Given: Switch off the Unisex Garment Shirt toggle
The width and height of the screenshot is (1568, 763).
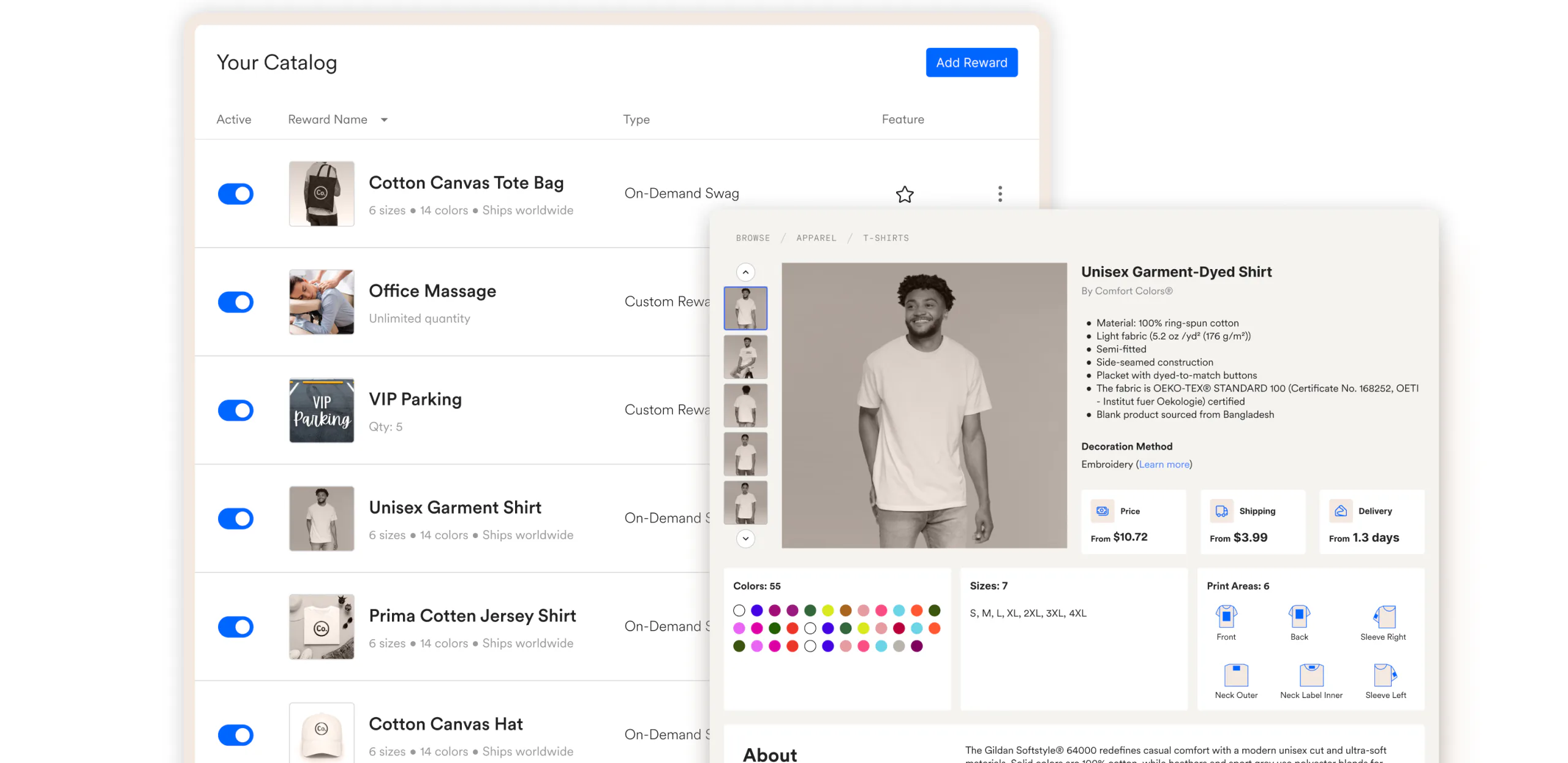Looking at the screenshot, I should point(235,518).
